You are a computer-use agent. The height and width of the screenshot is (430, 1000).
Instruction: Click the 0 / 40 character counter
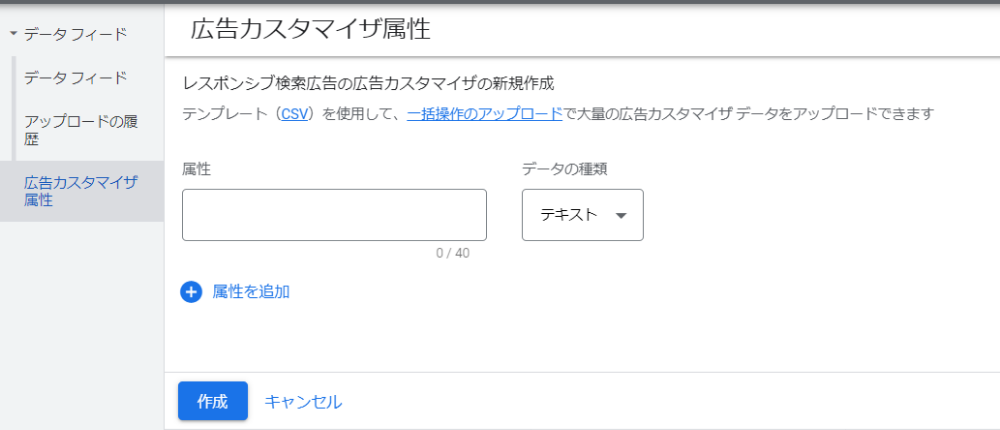[x=453, y=253]
